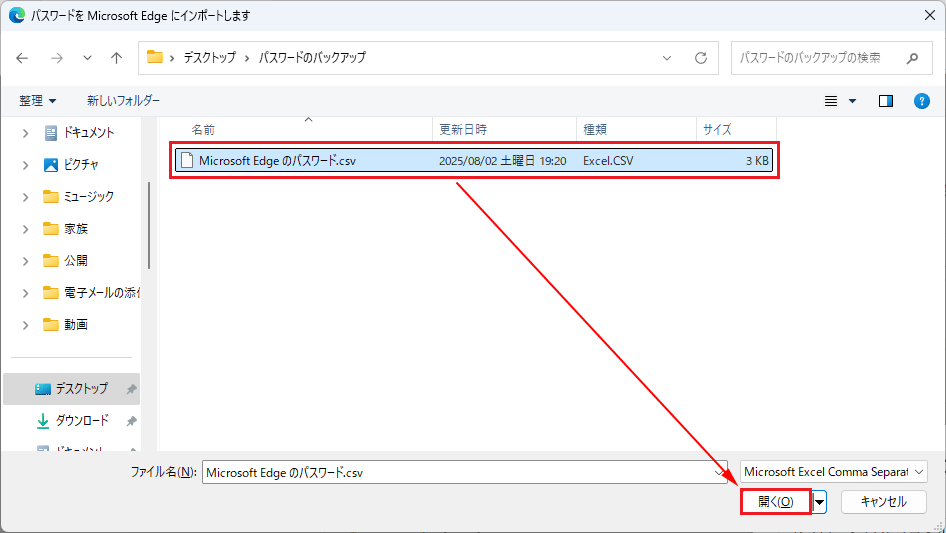Open recent locations chevron
946x533 pixels.
(x=87, y=58)
